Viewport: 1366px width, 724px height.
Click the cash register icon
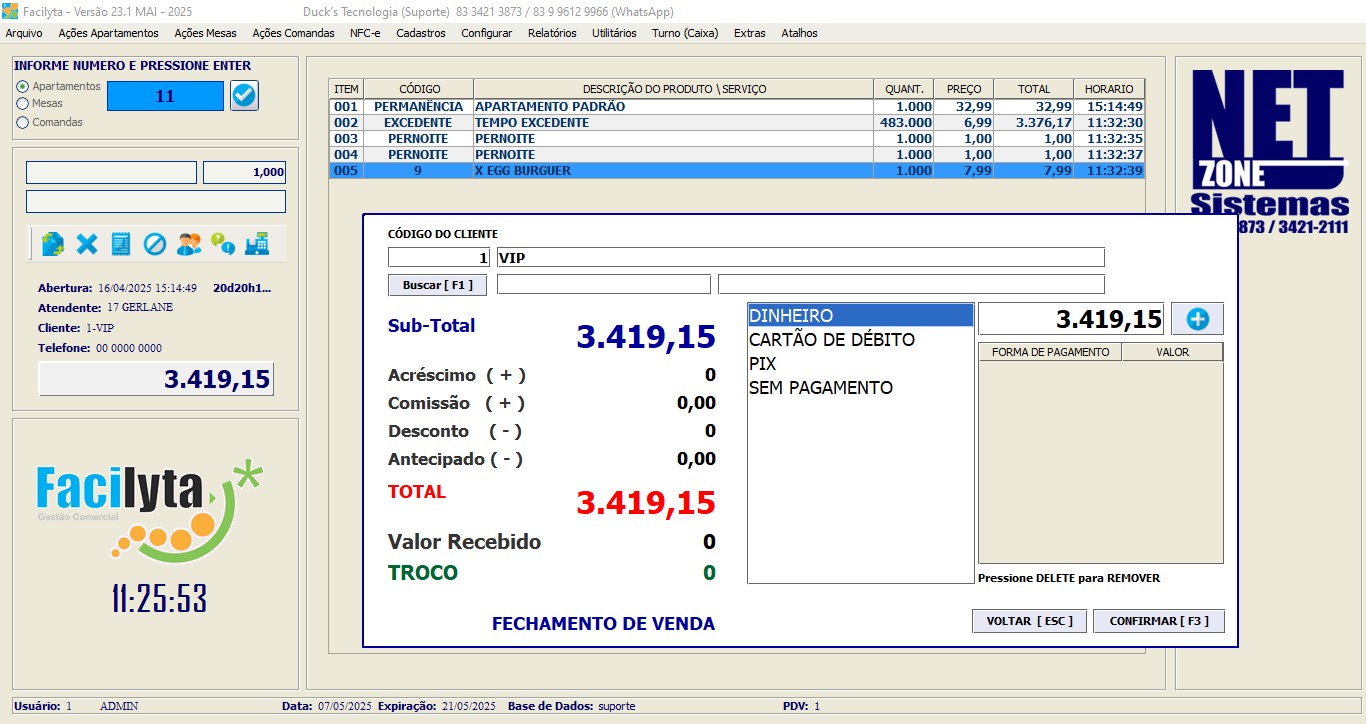(257, 243)
